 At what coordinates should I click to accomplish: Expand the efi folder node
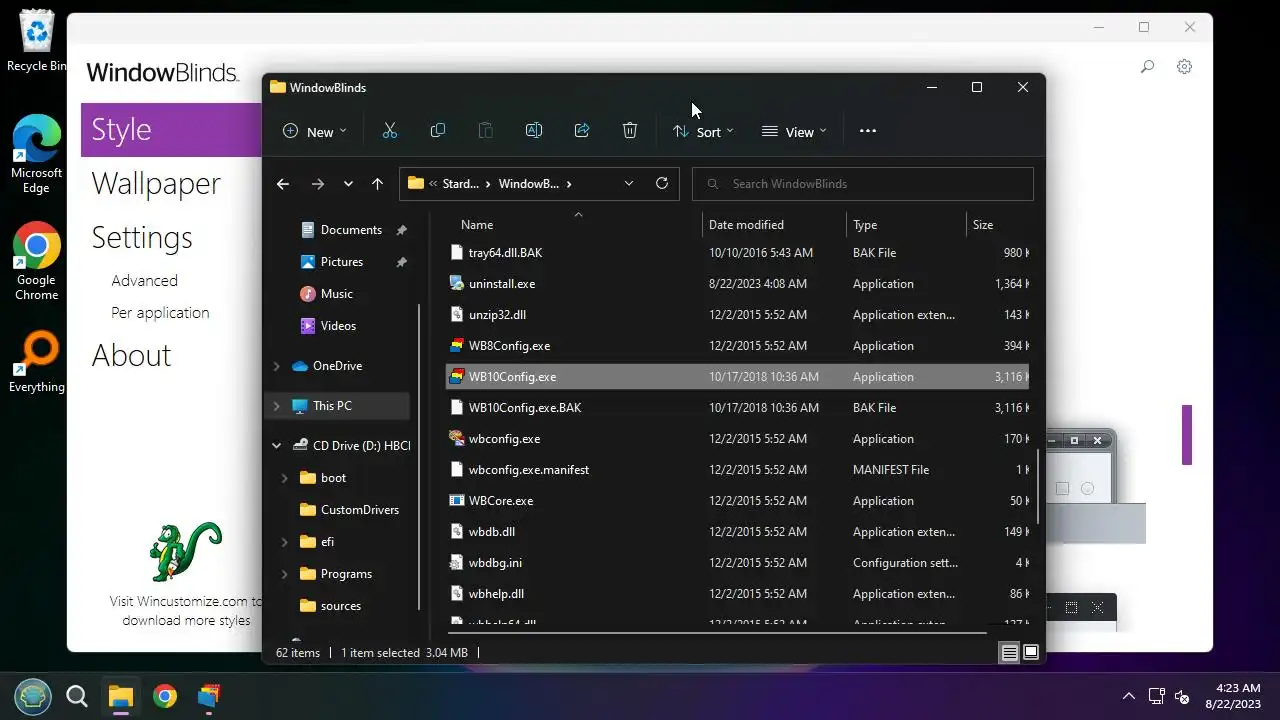click(x=285, y=542)
